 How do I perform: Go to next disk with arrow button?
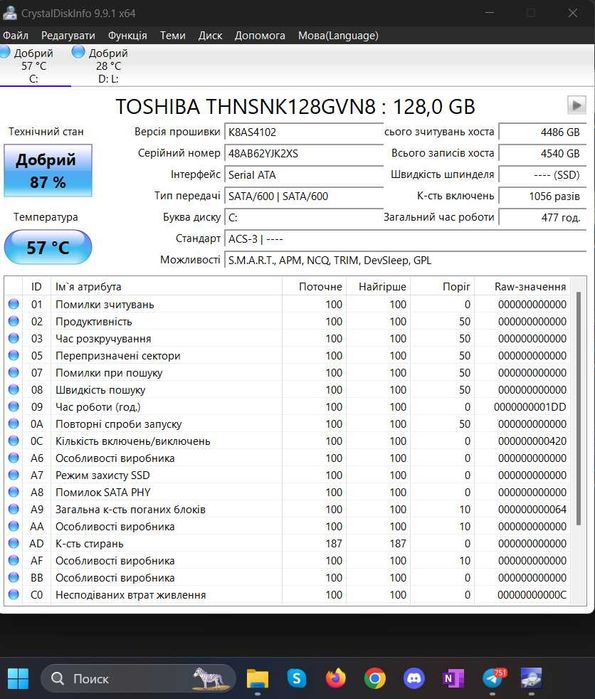(576, 105)
